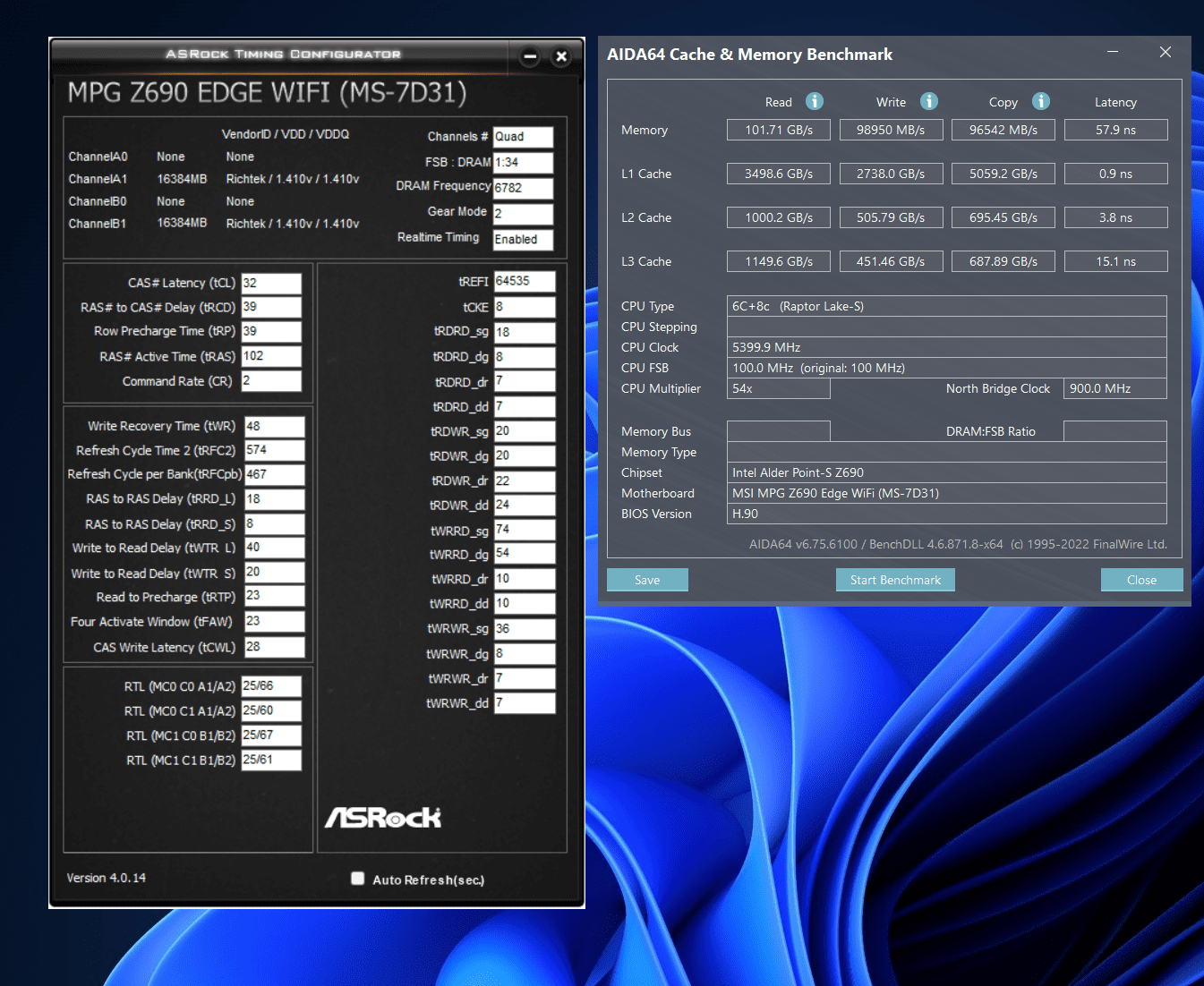Select the tRRD_L value field
Screen dimensions: 1204x986
pos(274,499)
